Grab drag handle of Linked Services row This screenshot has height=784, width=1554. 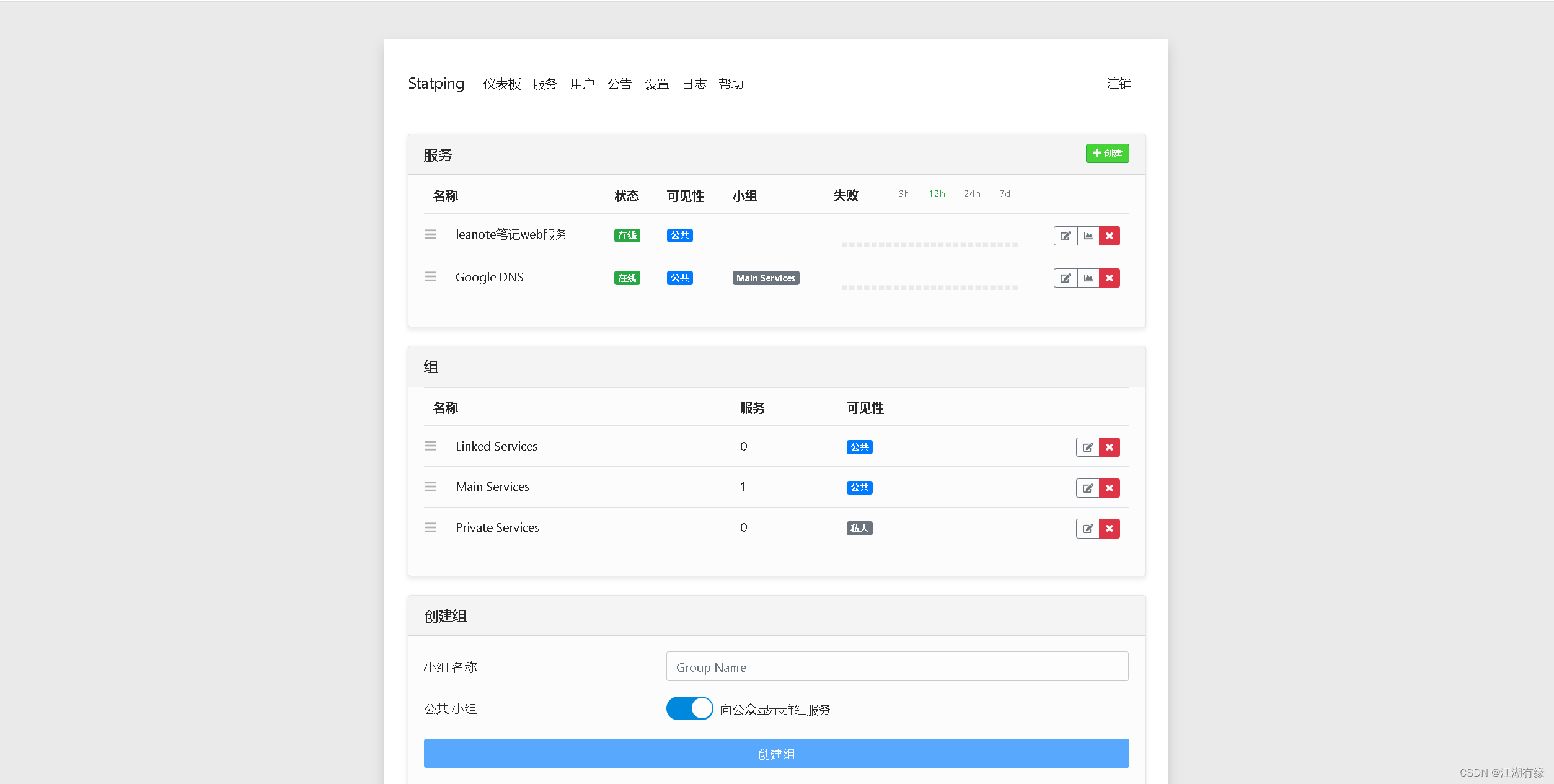(431, 446)
